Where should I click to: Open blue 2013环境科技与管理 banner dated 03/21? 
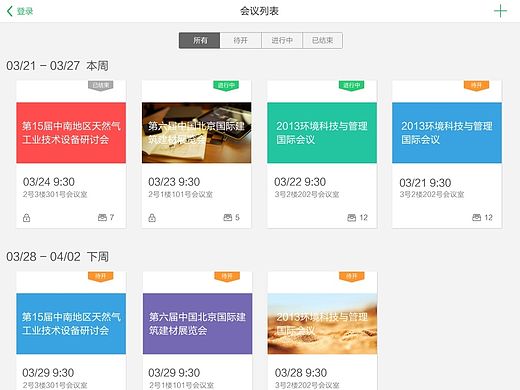(x=447, y=133)
